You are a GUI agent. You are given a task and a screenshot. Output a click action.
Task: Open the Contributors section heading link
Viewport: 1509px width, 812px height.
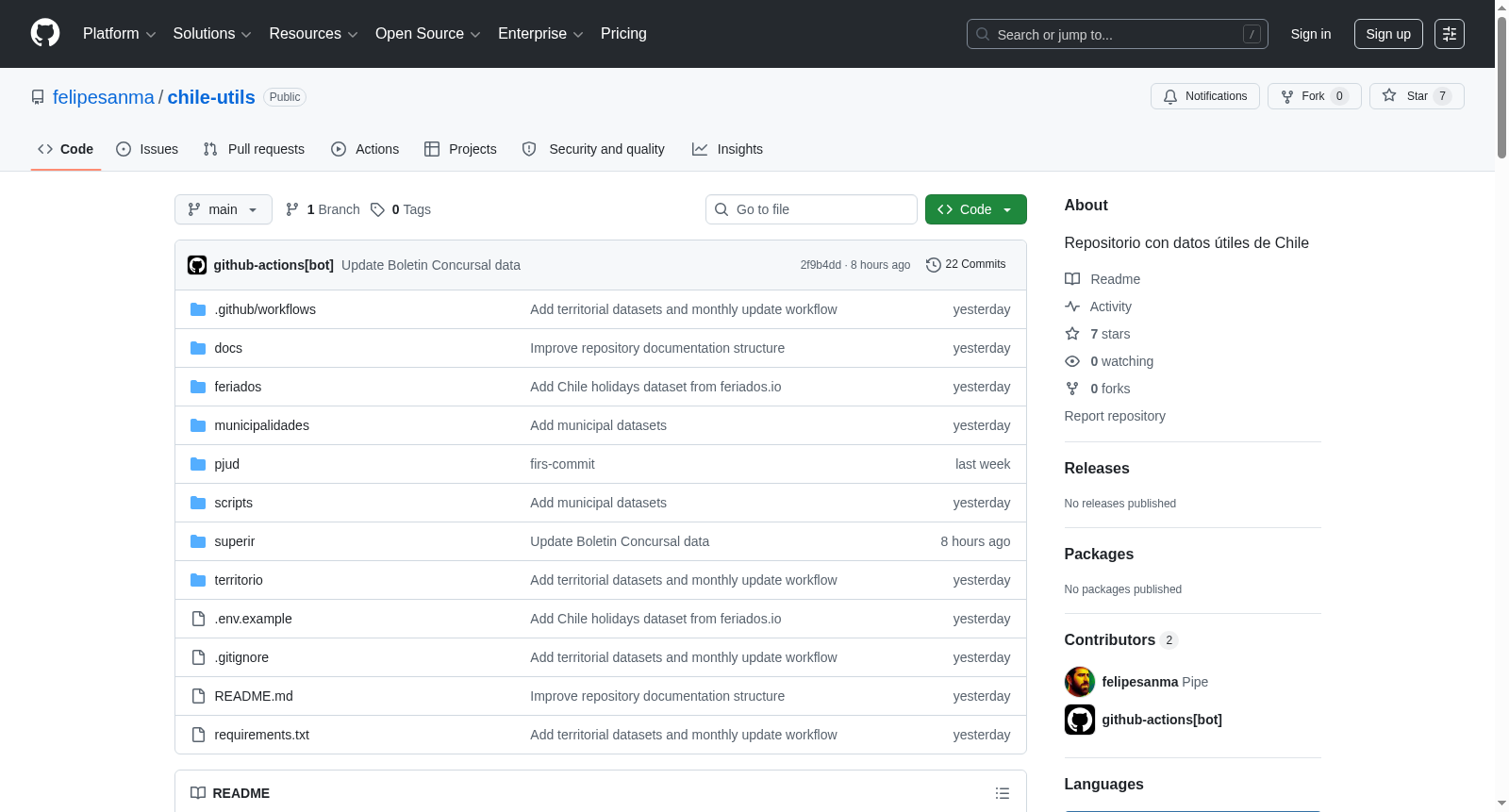[x=1121, y=640]
